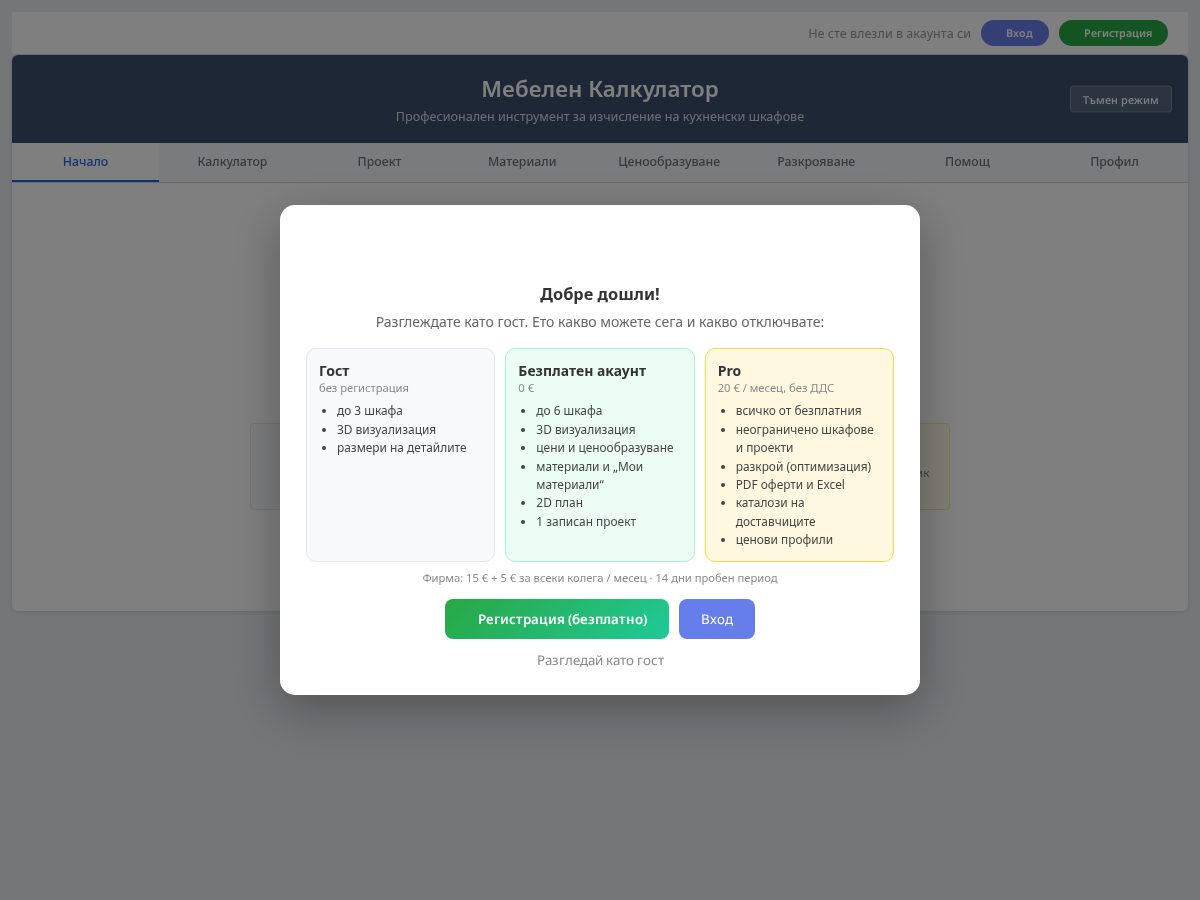Select the Гост plan card heading
Viewport: 1200px width, 900px height.
point(334,371)
